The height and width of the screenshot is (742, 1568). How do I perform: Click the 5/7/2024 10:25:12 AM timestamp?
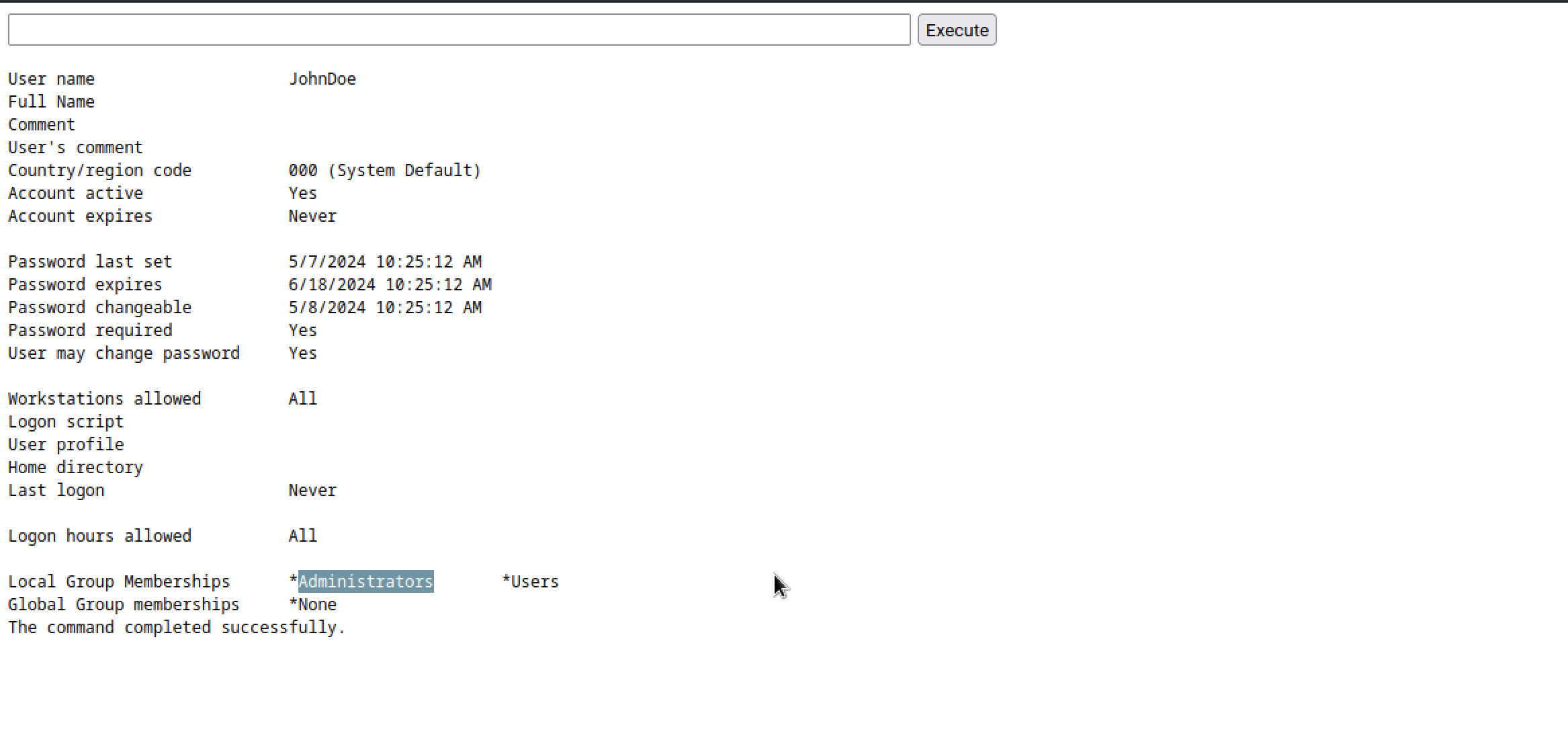(385, 261)
